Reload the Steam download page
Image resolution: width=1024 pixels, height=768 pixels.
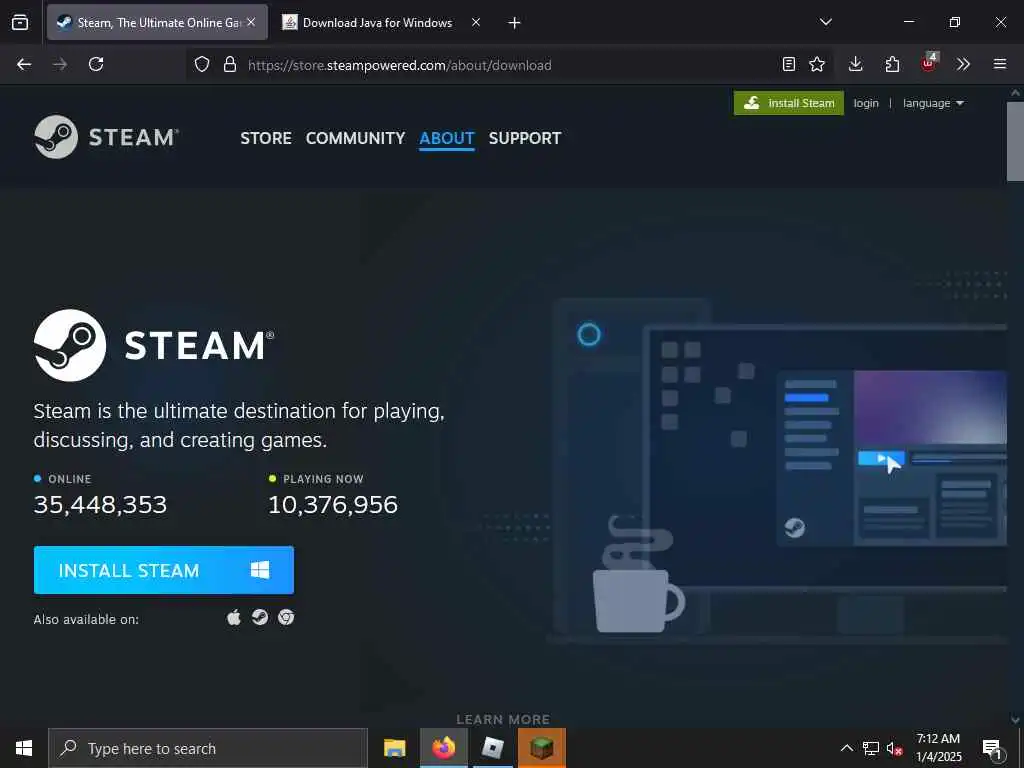tap(96, 64)
